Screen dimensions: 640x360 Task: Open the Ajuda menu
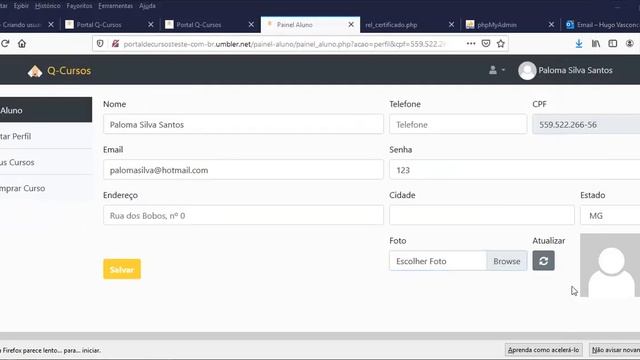[x=147, y=6]
